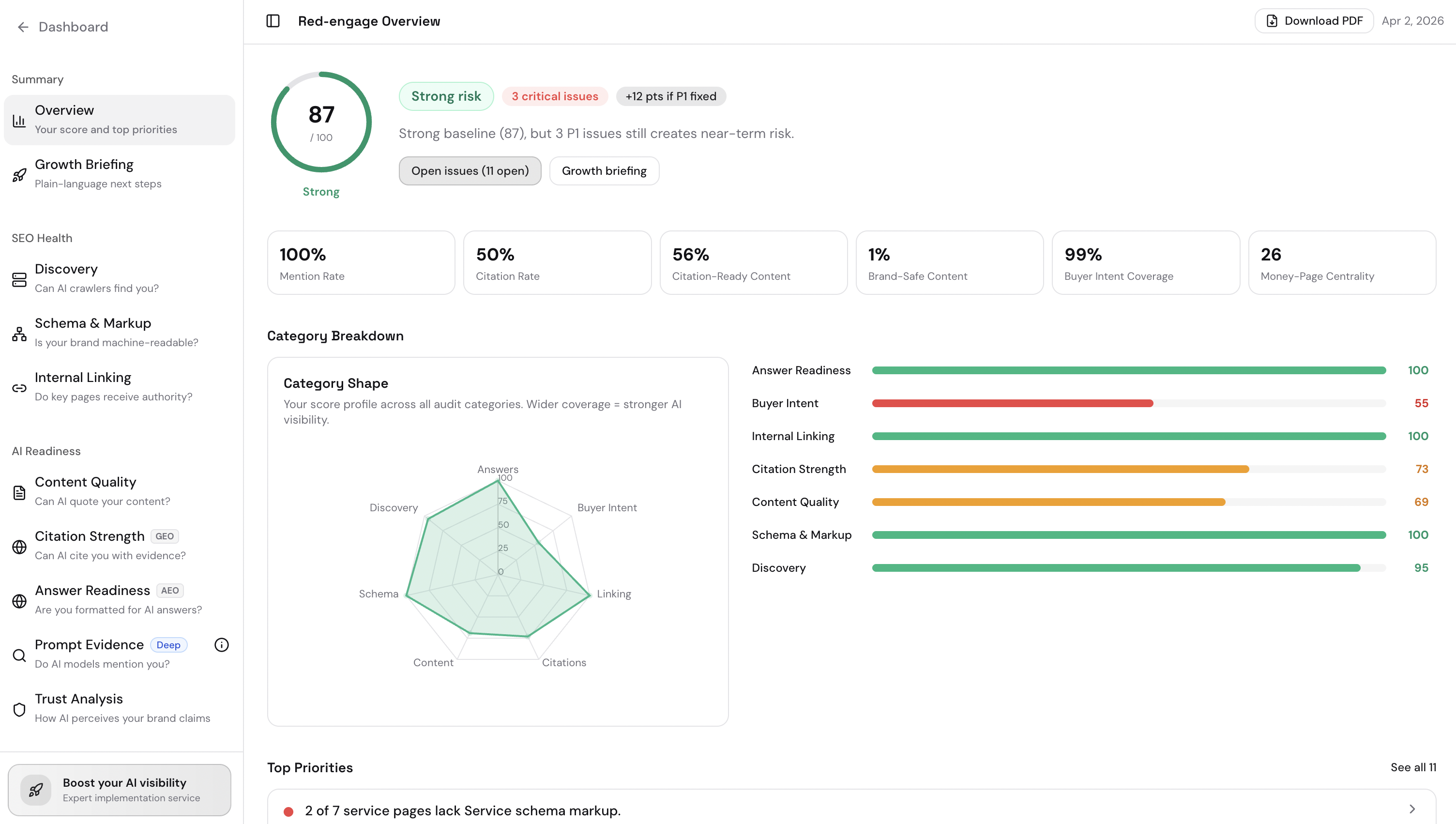
Task: Click the Citation Strength globe icon
Action: pyautogui.click(x=19, y=546)
